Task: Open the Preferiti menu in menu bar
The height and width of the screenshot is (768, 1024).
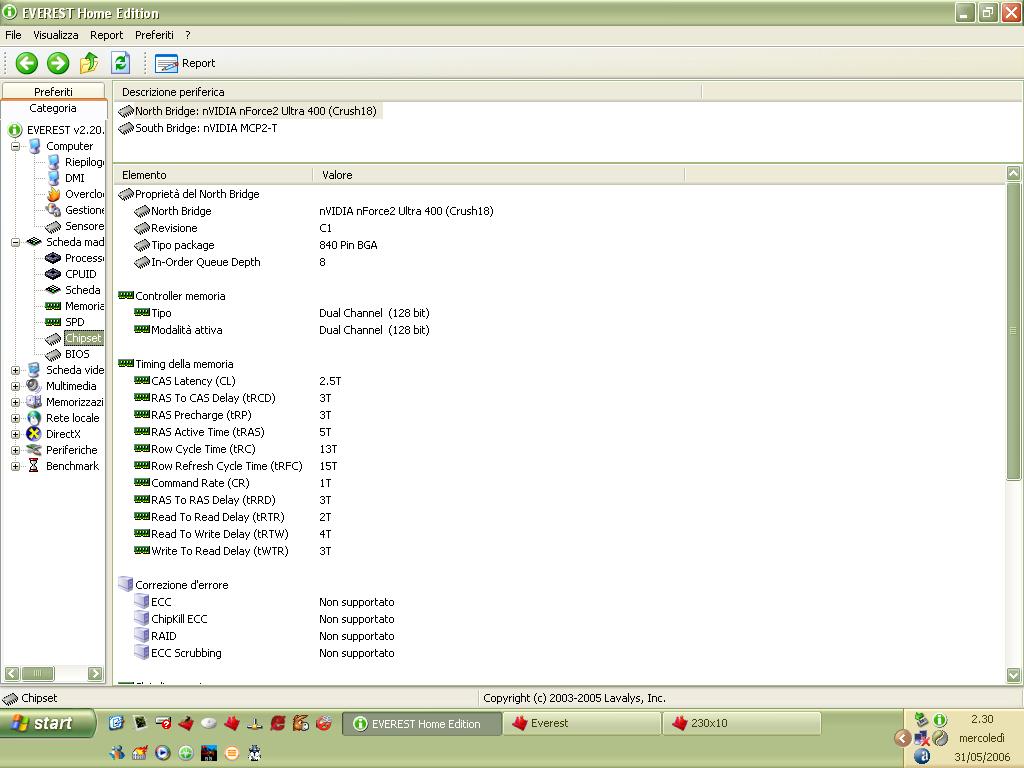Action: (x=154, y=35)
